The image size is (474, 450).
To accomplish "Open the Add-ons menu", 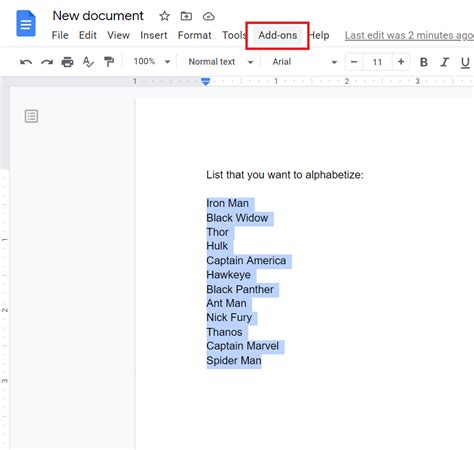I will tap(278, 35).
